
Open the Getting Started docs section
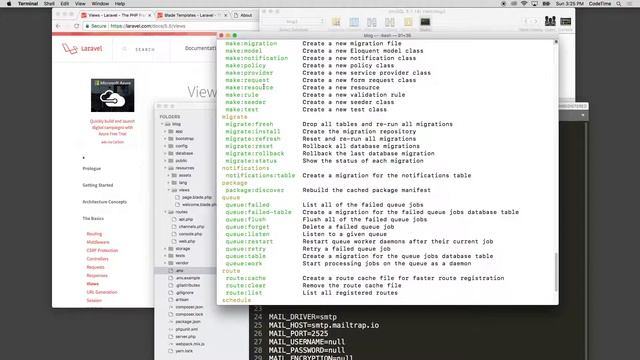[x=98, y=185]
